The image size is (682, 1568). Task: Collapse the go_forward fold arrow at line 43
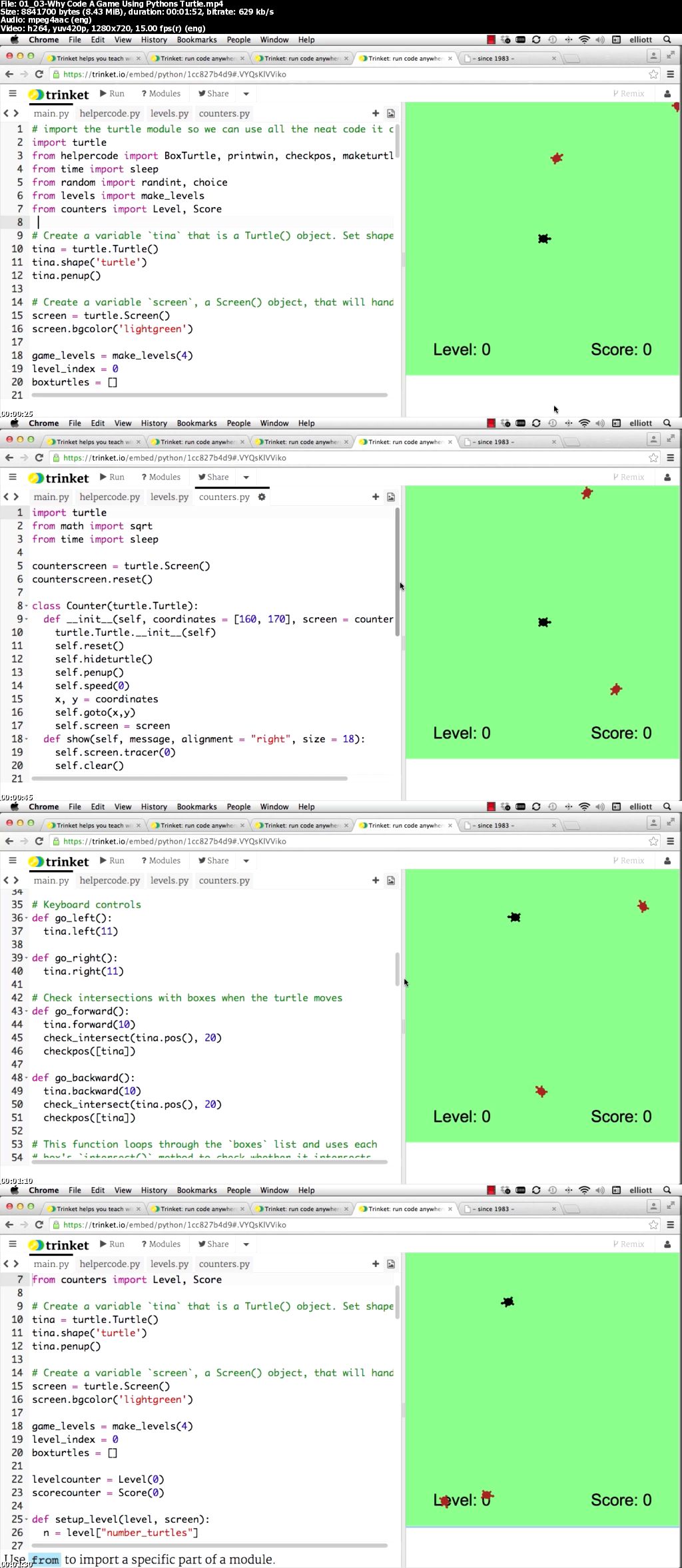27,1011
